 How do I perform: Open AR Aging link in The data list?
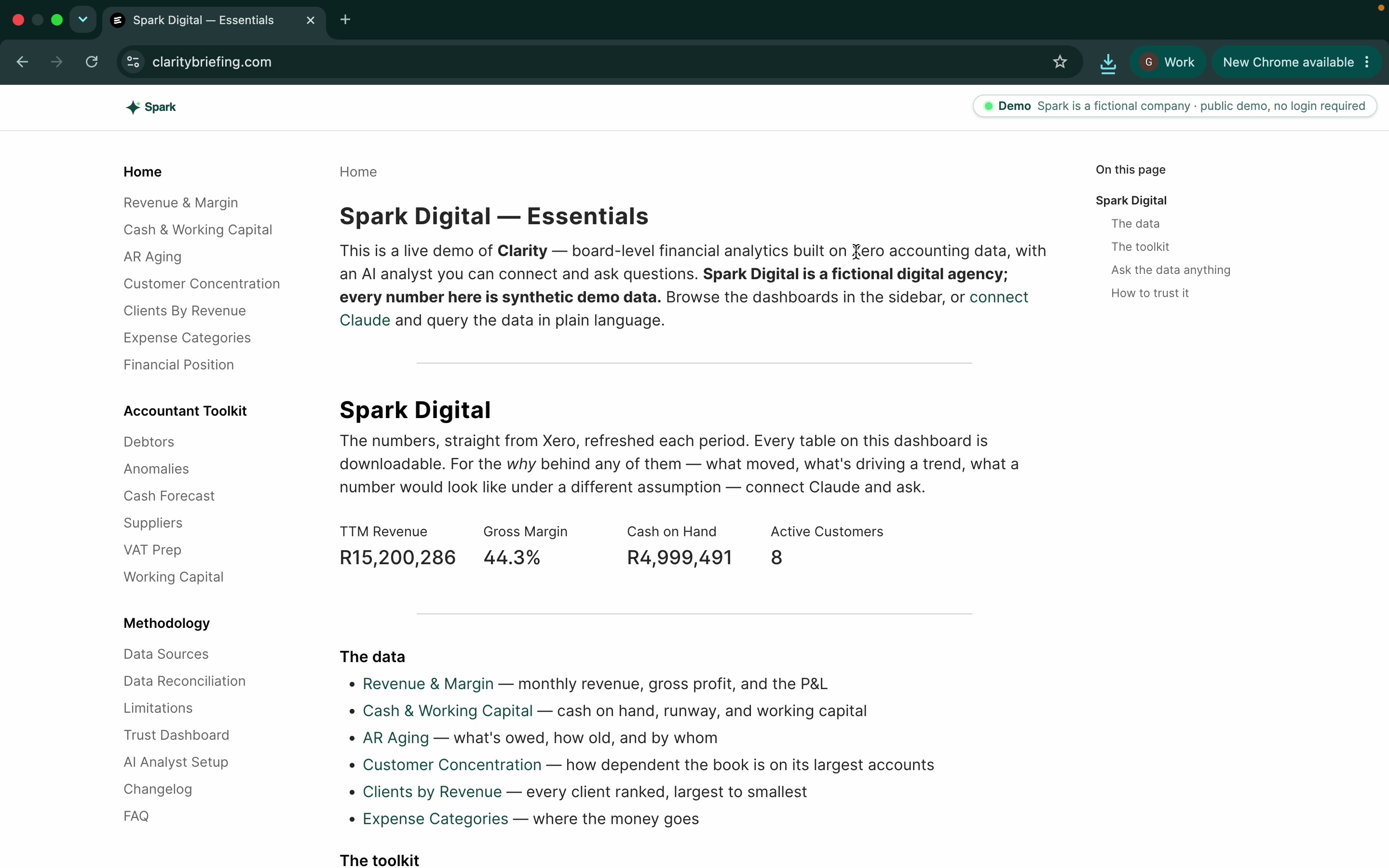pyautogui.click(x=395, y=738)
